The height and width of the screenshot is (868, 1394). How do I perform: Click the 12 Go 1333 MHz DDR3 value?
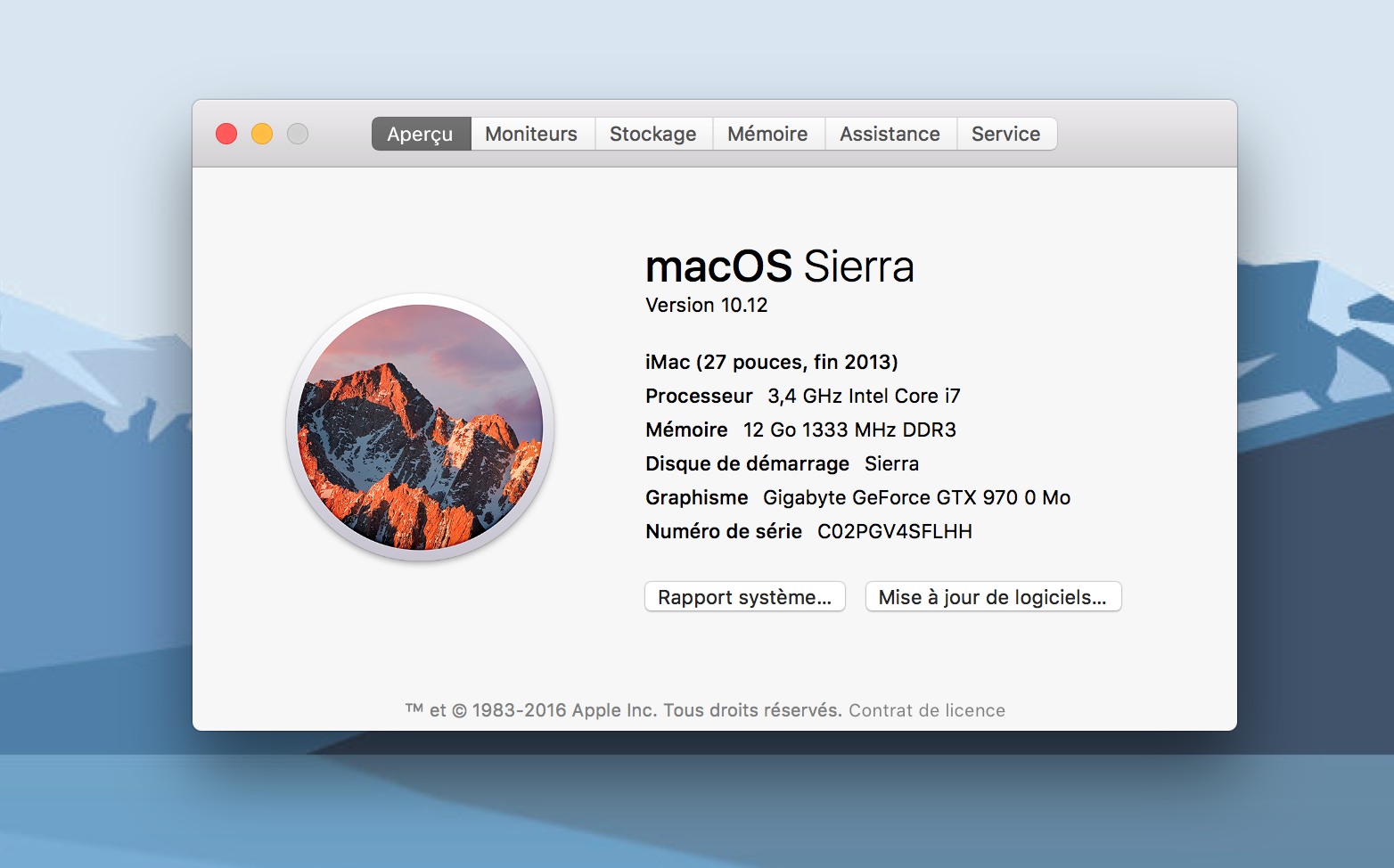(x=849, y=430)
